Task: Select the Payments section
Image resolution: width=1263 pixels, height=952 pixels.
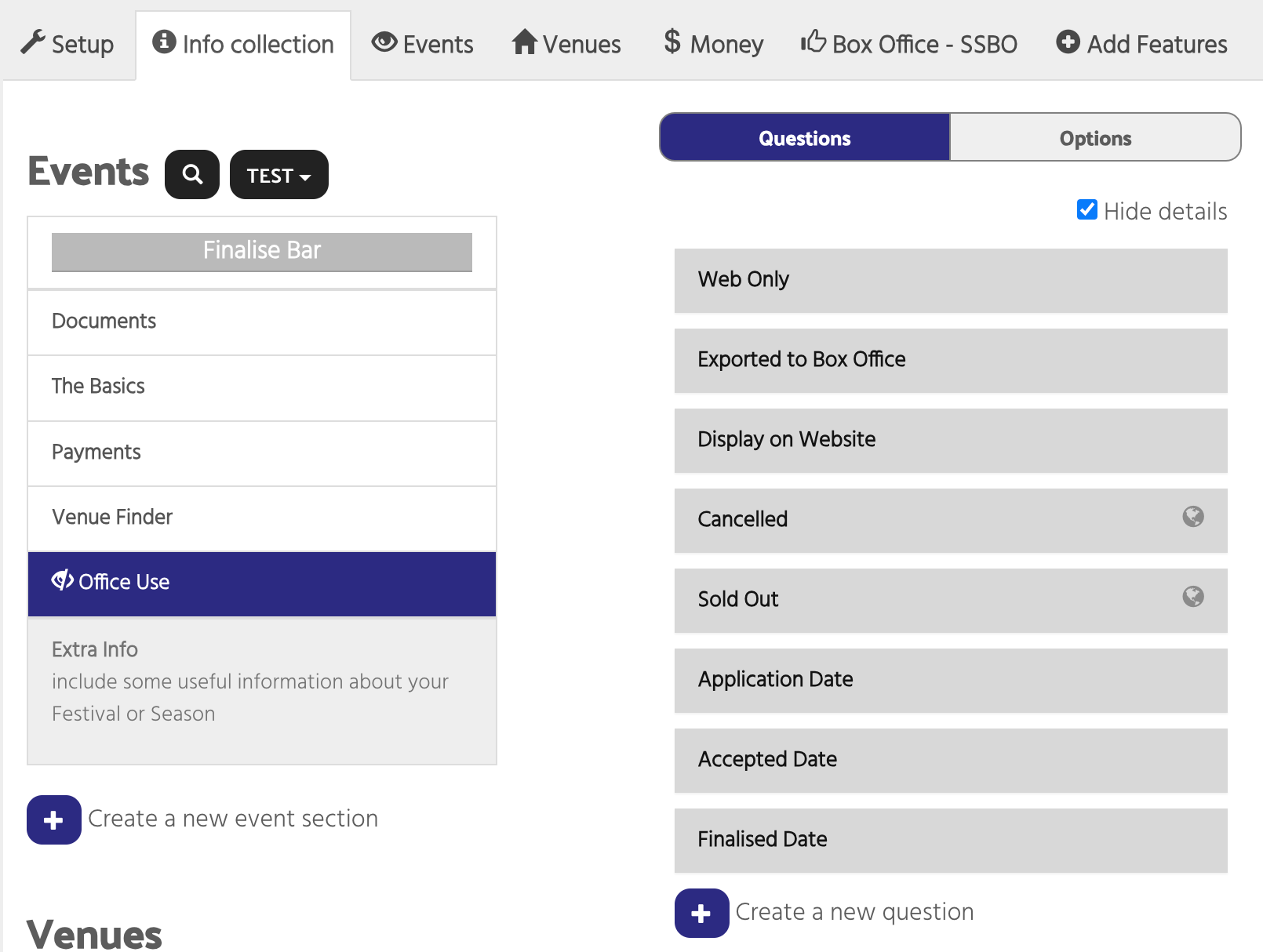Action: pyautogui.click(x=262, y=453)
